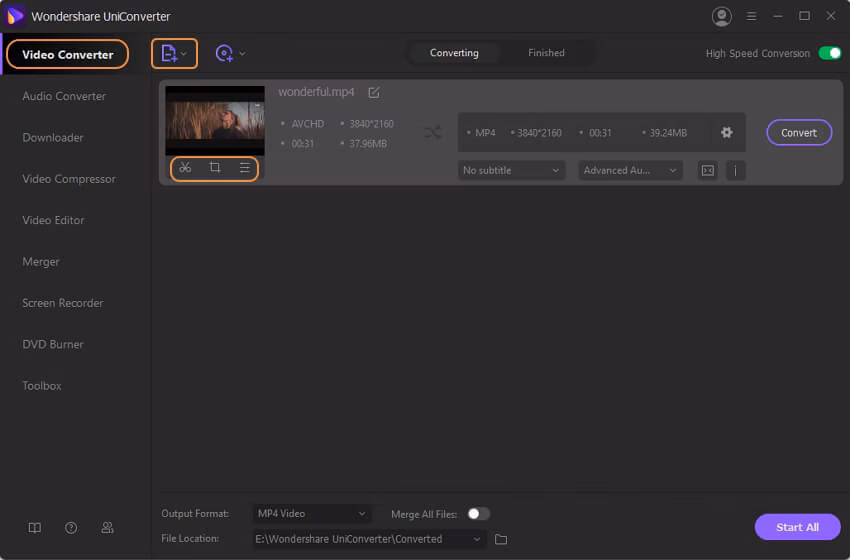Open the No subtitle dropdown
850x560 pixels.
(511, 171)
